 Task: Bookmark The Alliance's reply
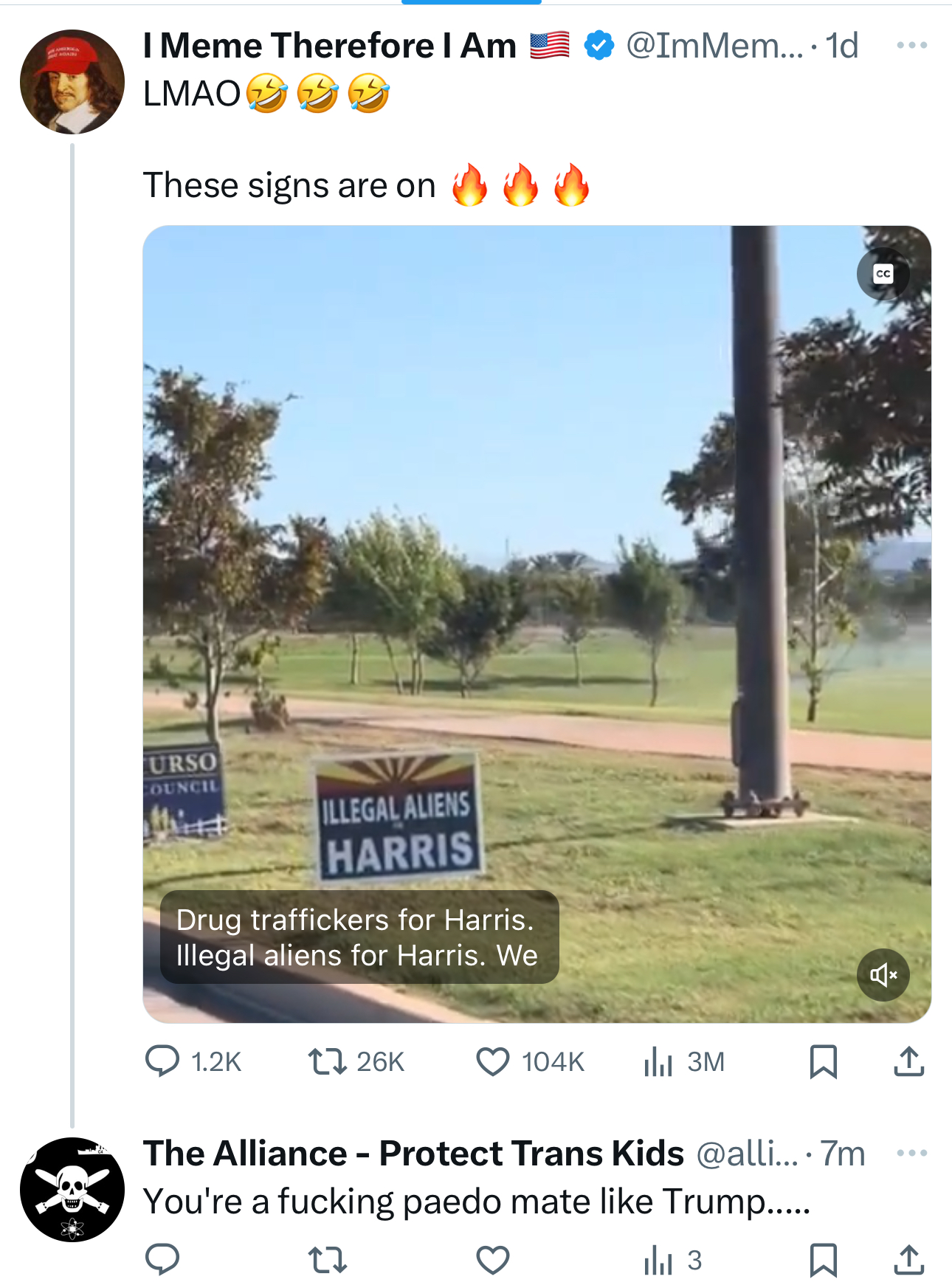[823, 1259]
